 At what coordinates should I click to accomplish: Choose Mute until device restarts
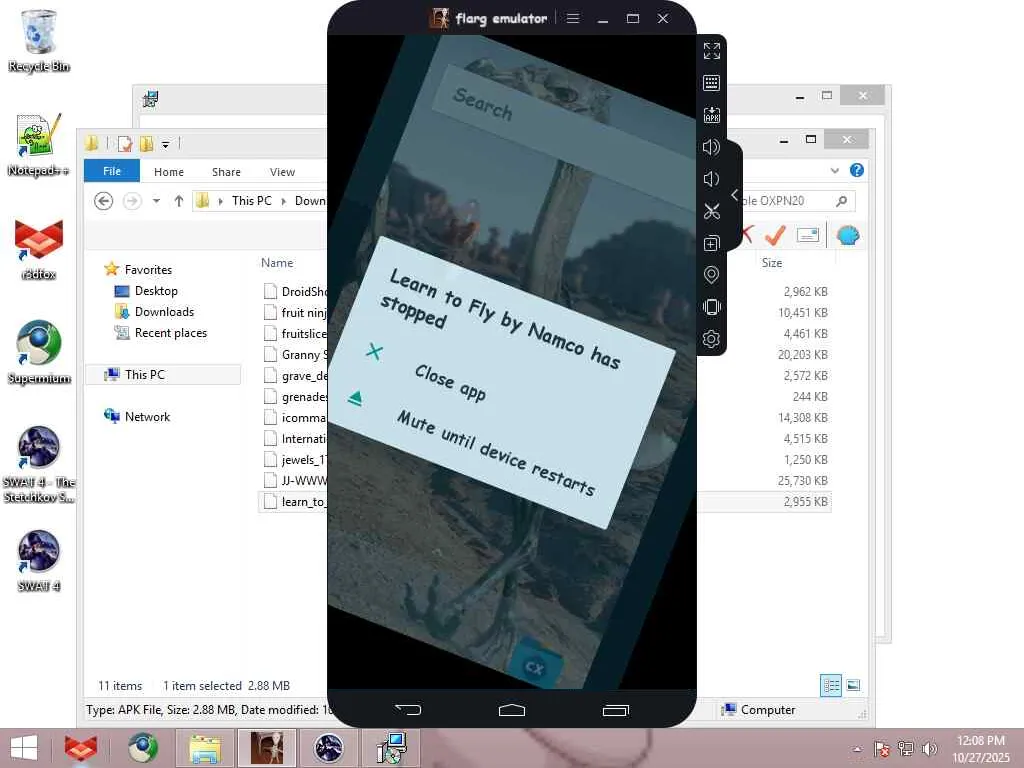(496, 453)
